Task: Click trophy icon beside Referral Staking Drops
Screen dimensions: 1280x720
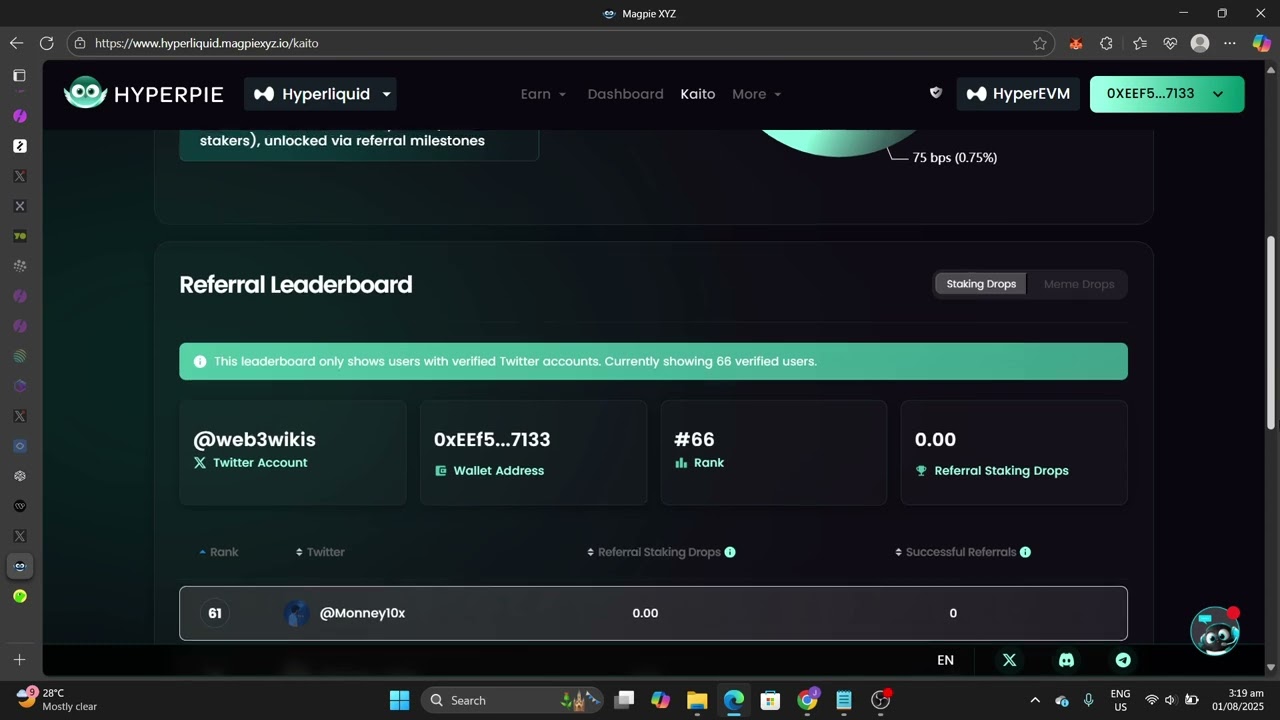Action: (922, 471)
